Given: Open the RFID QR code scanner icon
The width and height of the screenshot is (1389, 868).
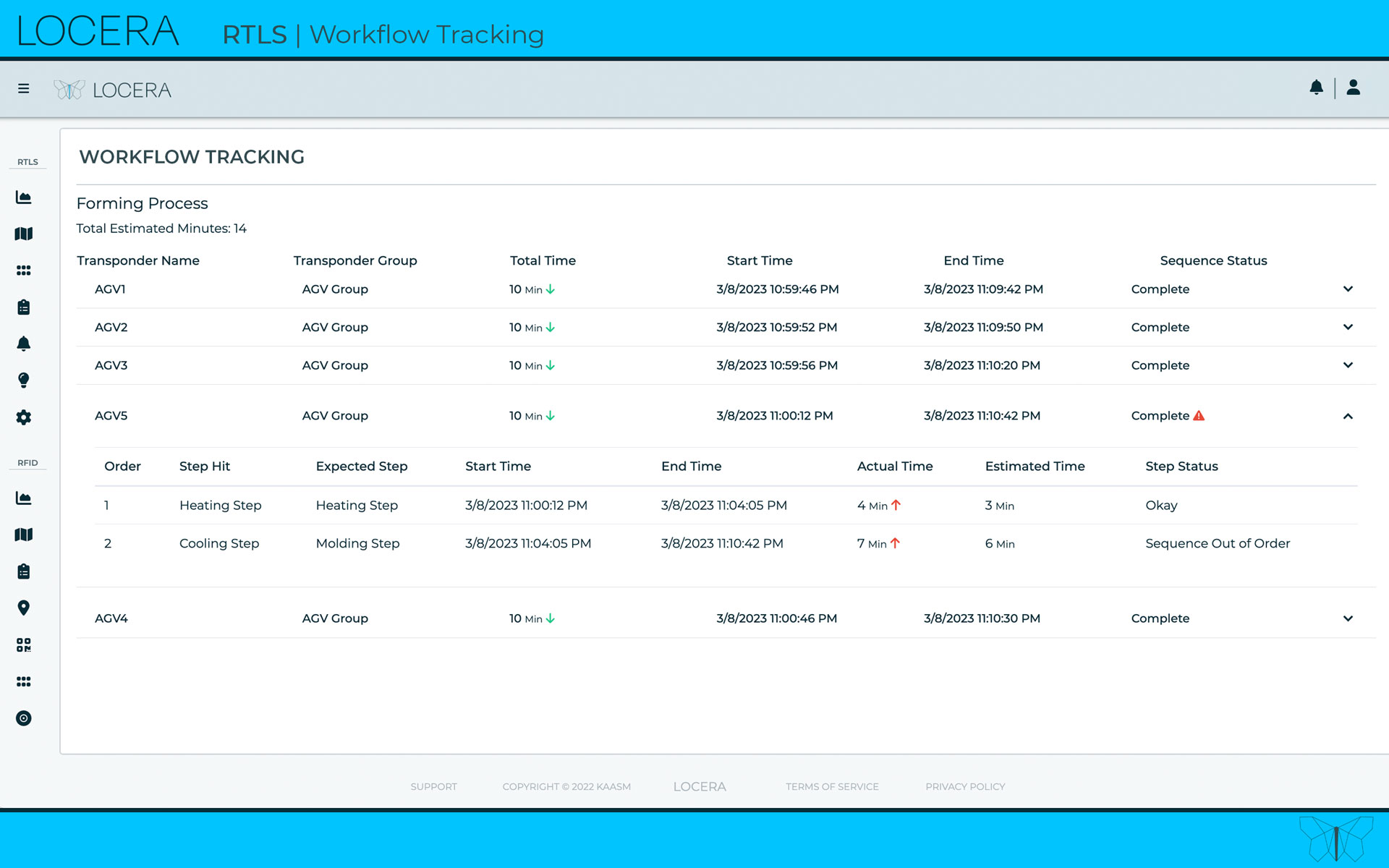Looking at the screenshot, I should [x=24, y=644].
